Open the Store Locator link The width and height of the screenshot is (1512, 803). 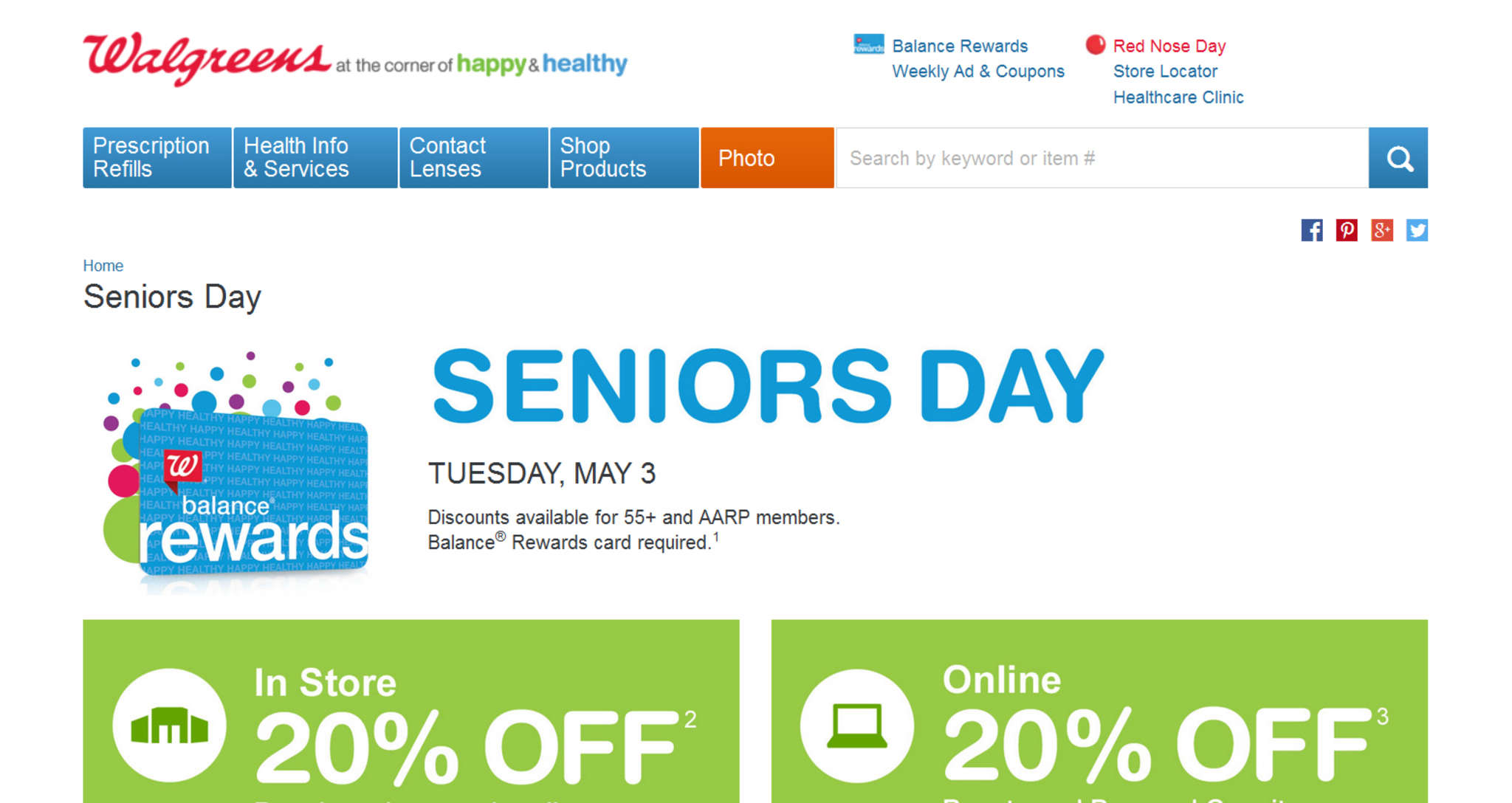(x=1165, y=72)
